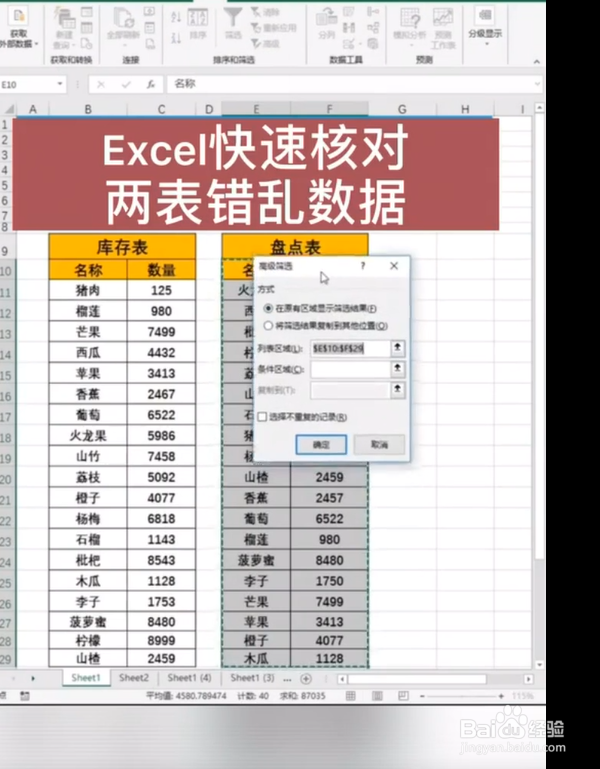Collapse the ribbon with the chevron
The height and width of the screenshot is (769, 600).
tap(537, 61)
